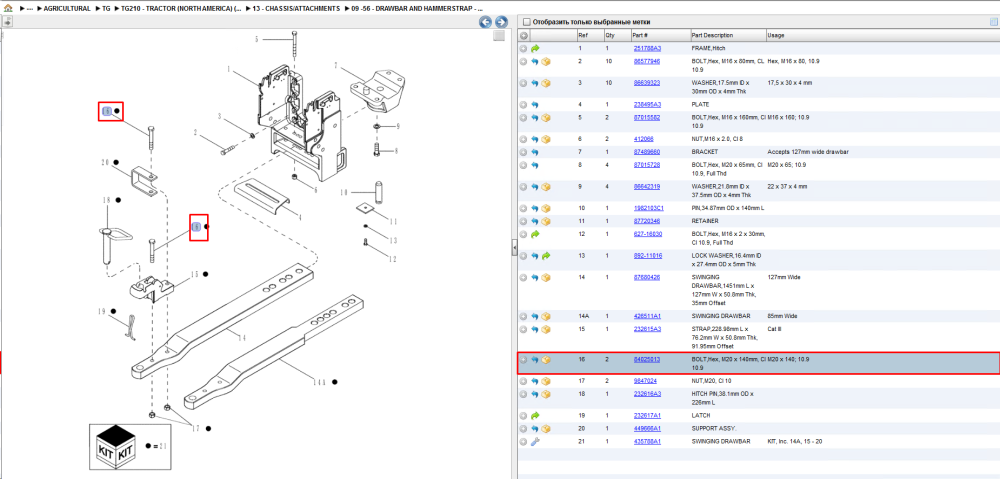
Task: Open the TG breadcrumb level
Action: pyautogui.click(x=106, y=9)
